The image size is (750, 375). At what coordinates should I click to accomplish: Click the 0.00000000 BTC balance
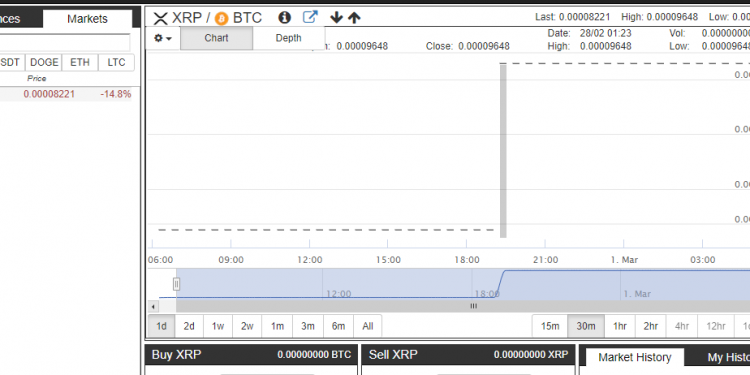pyautogui.click(x=314, y=355)
